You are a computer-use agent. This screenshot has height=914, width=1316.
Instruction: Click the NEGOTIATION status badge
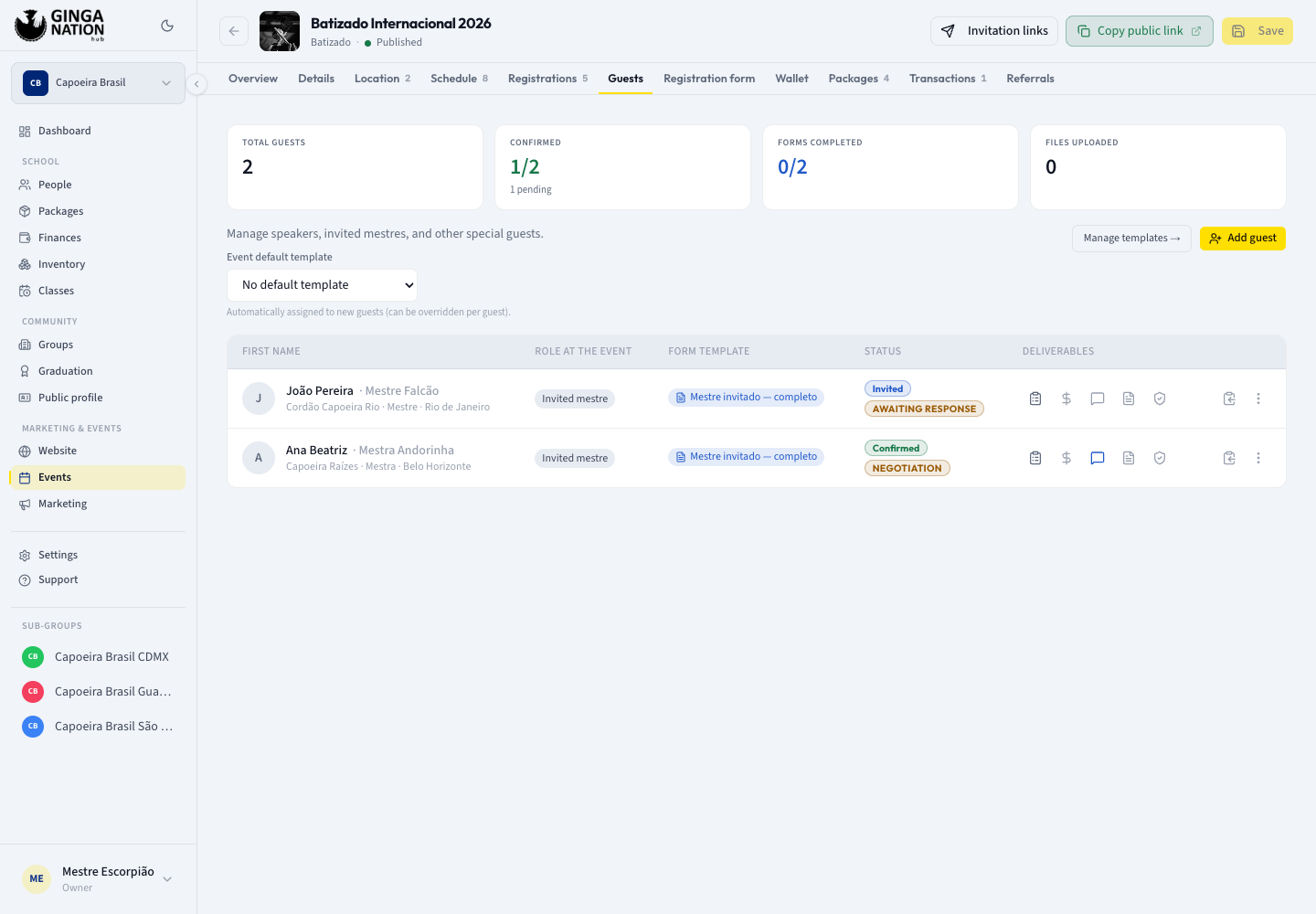click(x=907, y=468)
